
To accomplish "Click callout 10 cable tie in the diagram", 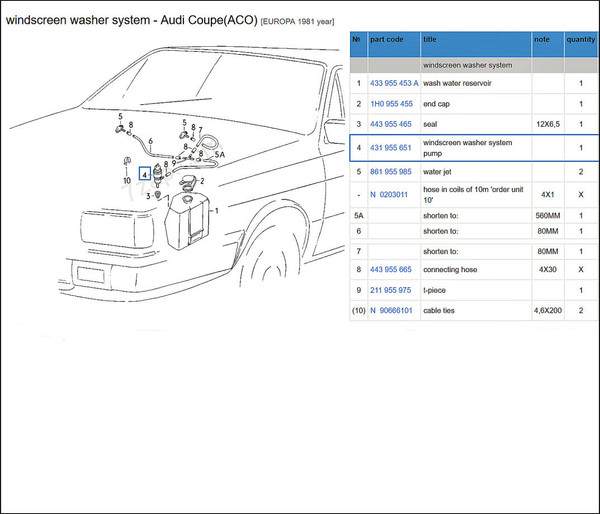I will [x=127, y=181].
